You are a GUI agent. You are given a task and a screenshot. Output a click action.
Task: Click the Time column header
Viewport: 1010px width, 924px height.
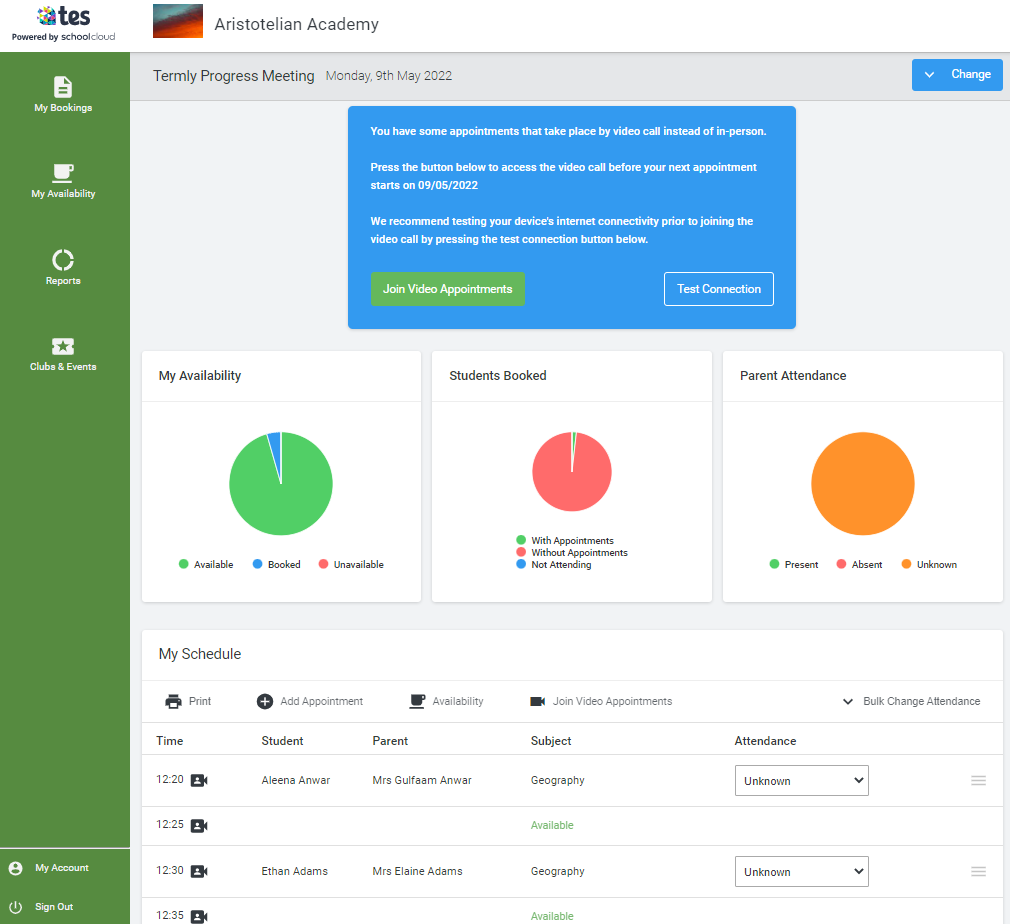point(169,741)
